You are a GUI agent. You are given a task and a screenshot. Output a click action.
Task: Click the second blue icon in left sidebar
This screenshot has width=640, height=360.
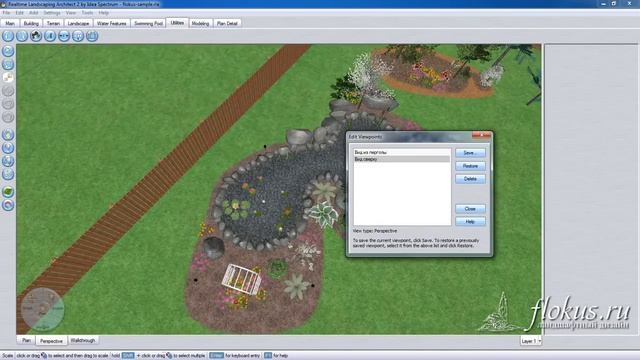coord(8,64)
